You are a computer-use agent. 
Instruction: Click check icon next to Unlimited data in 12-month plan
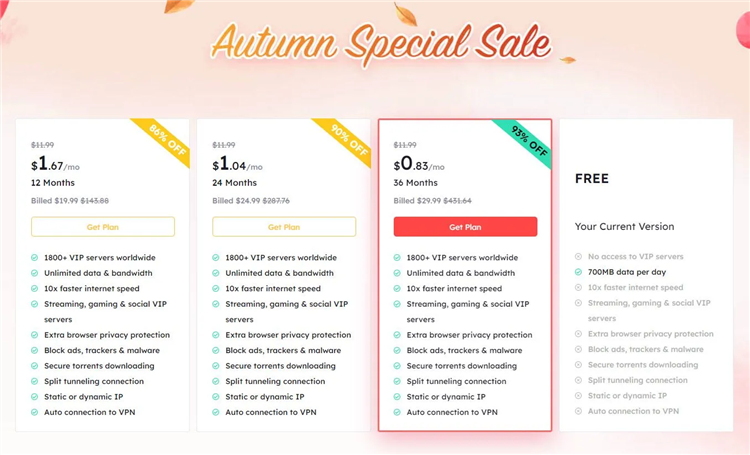click(34, 273)
